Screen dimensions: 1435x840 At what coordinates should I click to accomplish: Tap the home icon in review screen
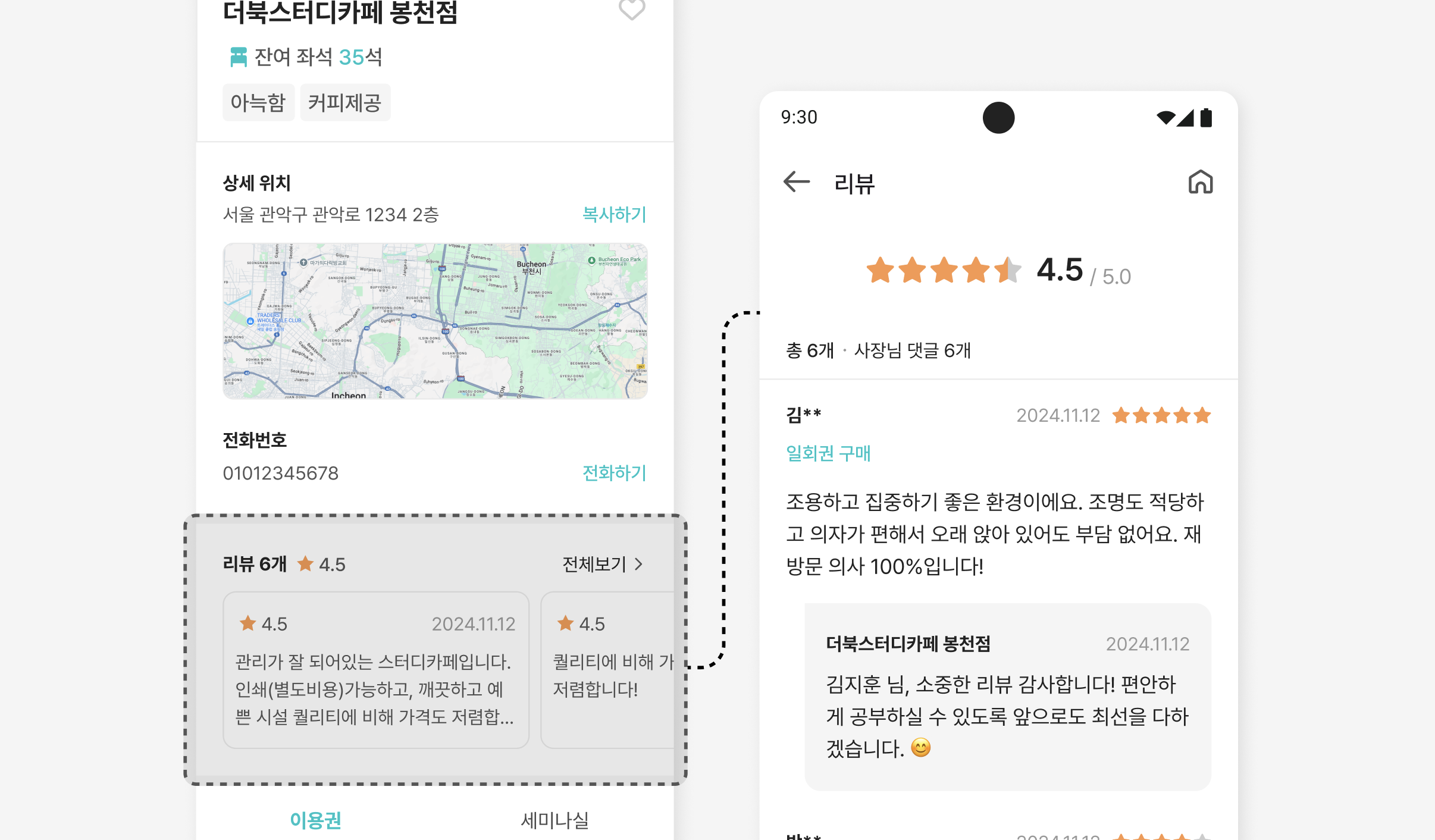(x=1200, y=182)
